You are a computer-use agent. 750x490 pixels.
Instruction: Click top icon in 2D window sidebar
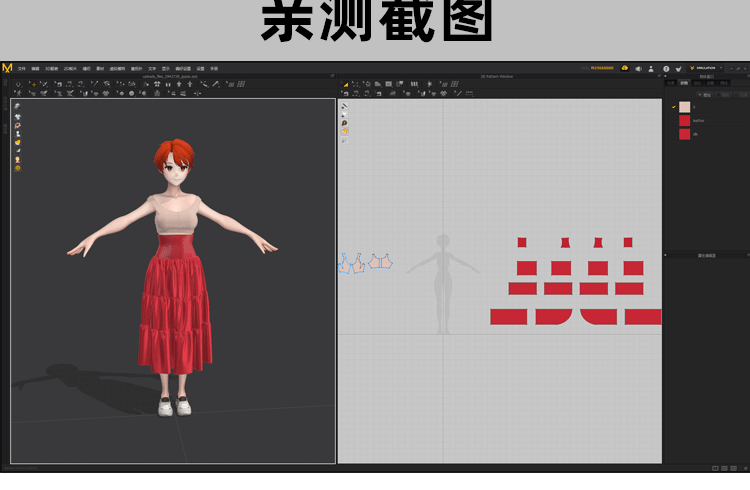click(x=344, y=106)
